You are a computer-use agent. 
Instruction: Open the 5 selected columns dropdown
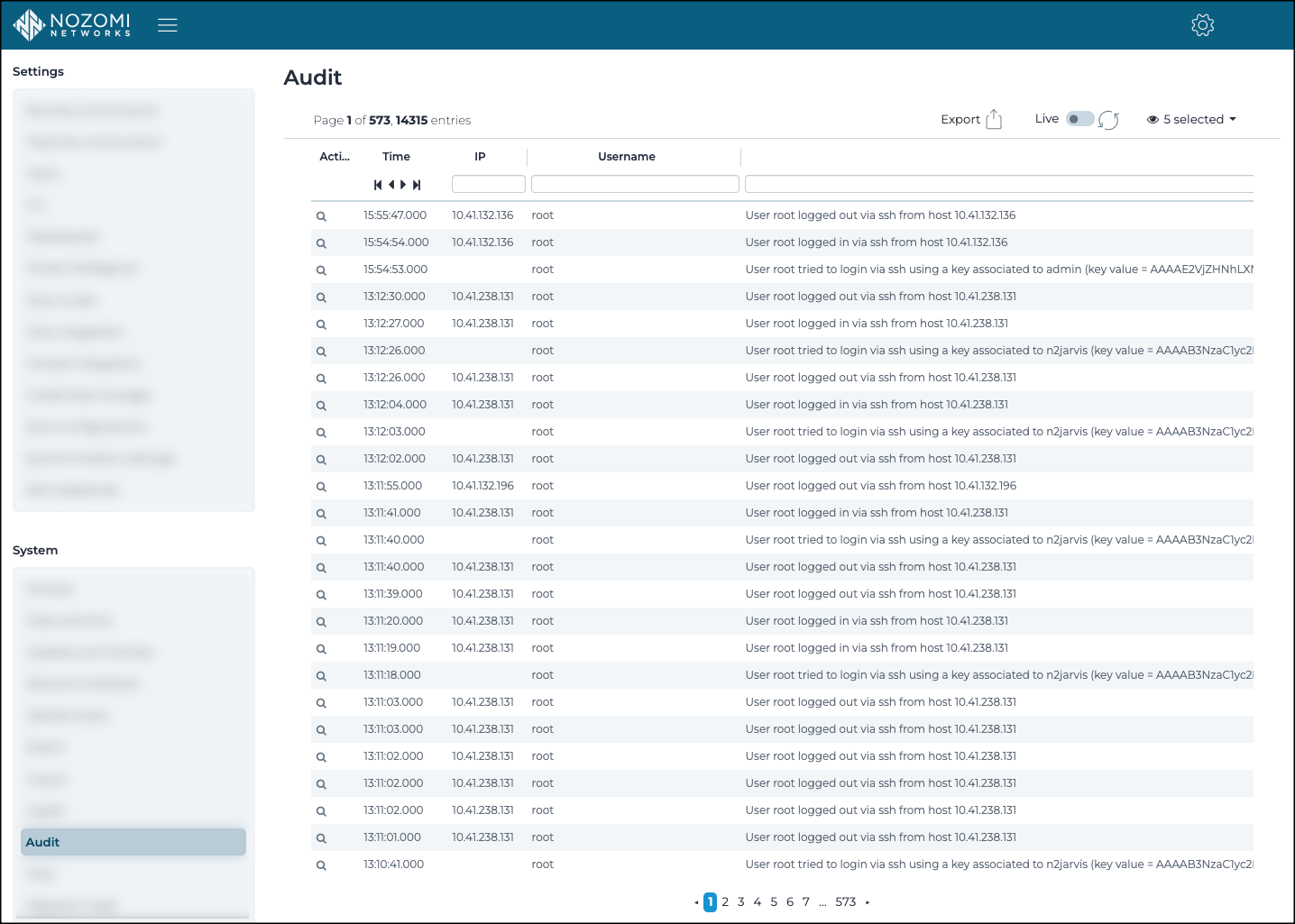1191,119
